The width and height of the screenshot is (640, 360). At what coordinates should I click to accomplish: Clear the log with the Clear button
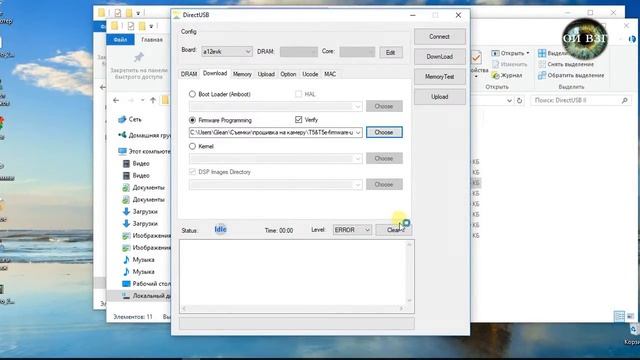coord(393,230)
